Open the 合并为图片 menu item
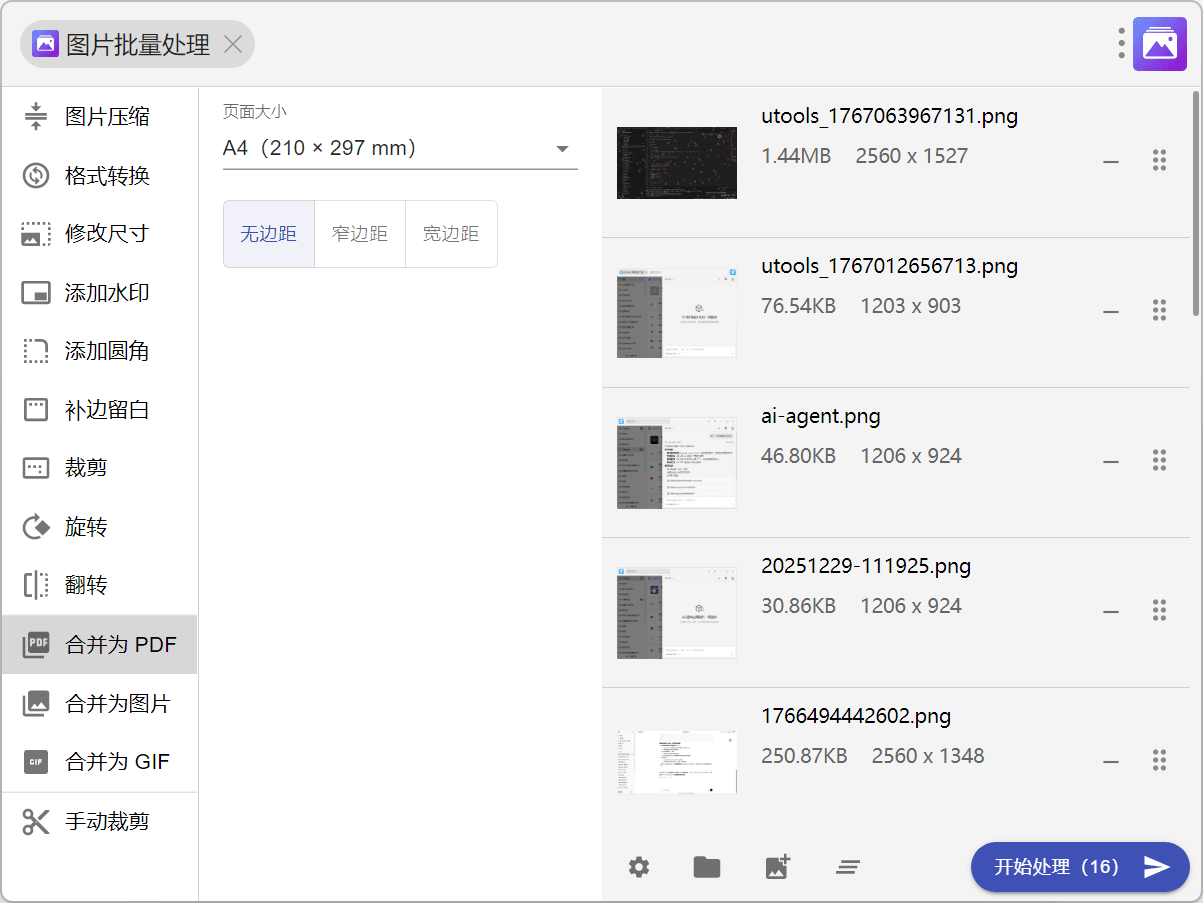Viewport: 1203px width, 903px height. pos(99,704)
